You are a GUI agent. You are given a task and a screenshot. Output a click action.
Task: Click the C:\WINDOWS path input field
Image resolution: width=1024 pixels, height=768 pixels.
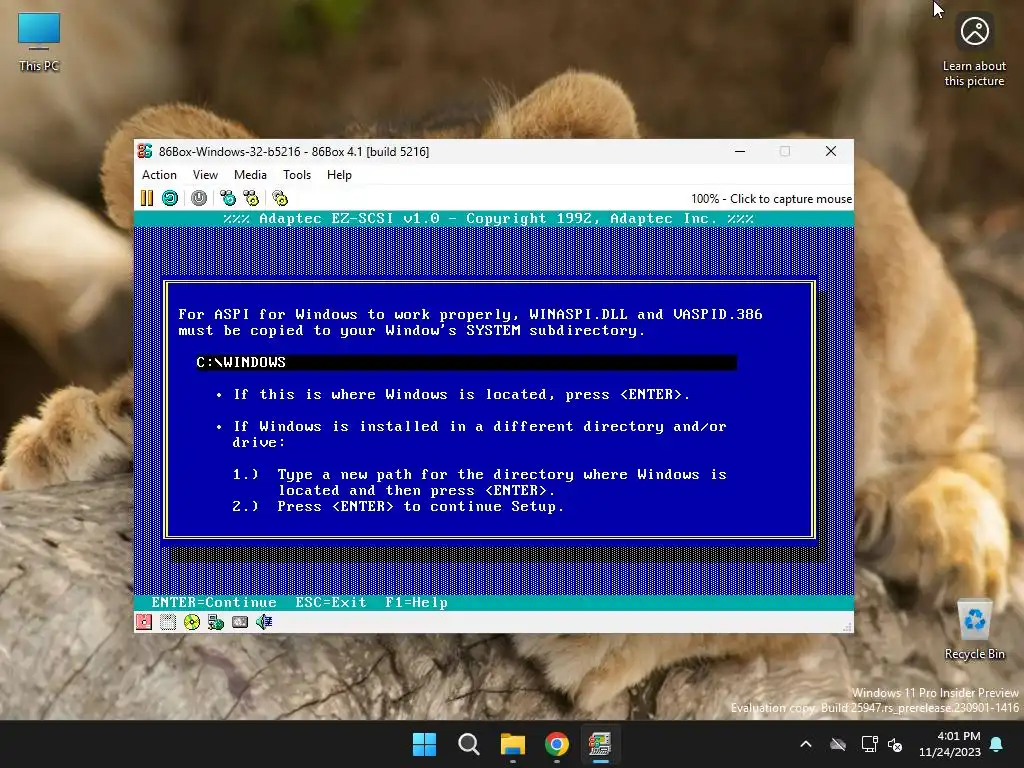point(466,362)
